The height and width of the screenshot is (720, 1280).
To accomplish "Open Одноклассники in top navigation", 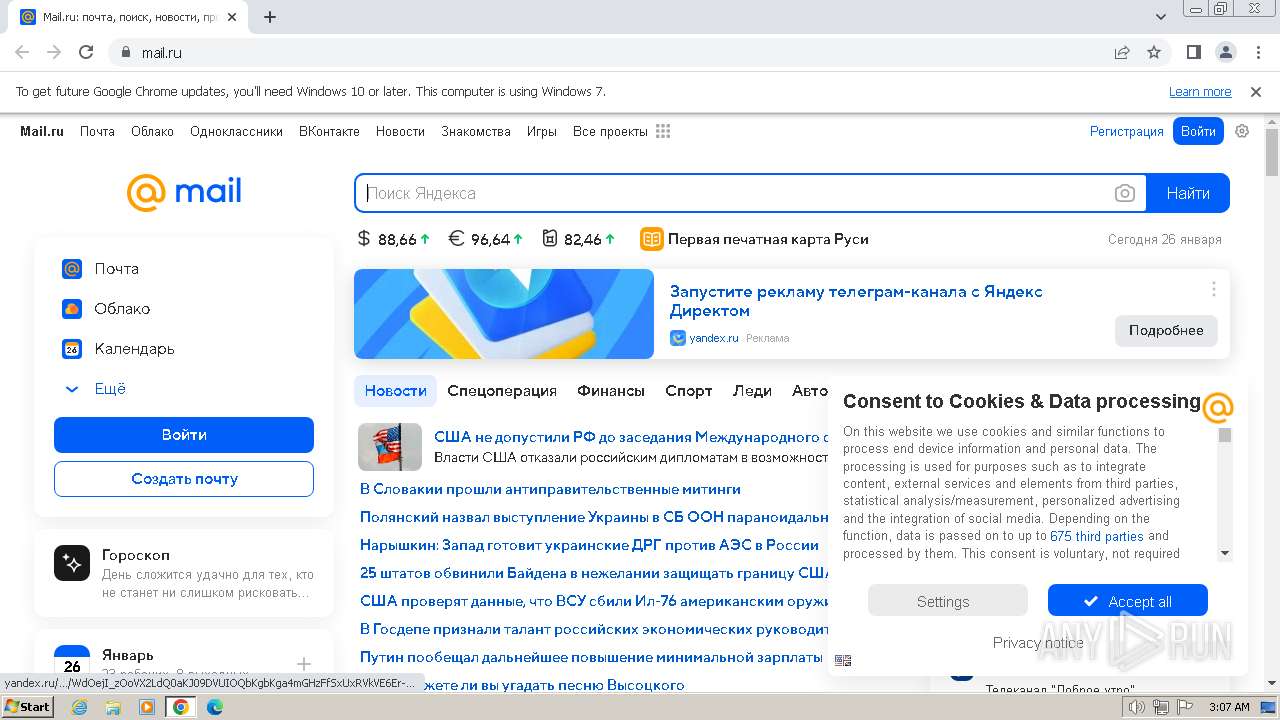I will (x=236, y=131).
